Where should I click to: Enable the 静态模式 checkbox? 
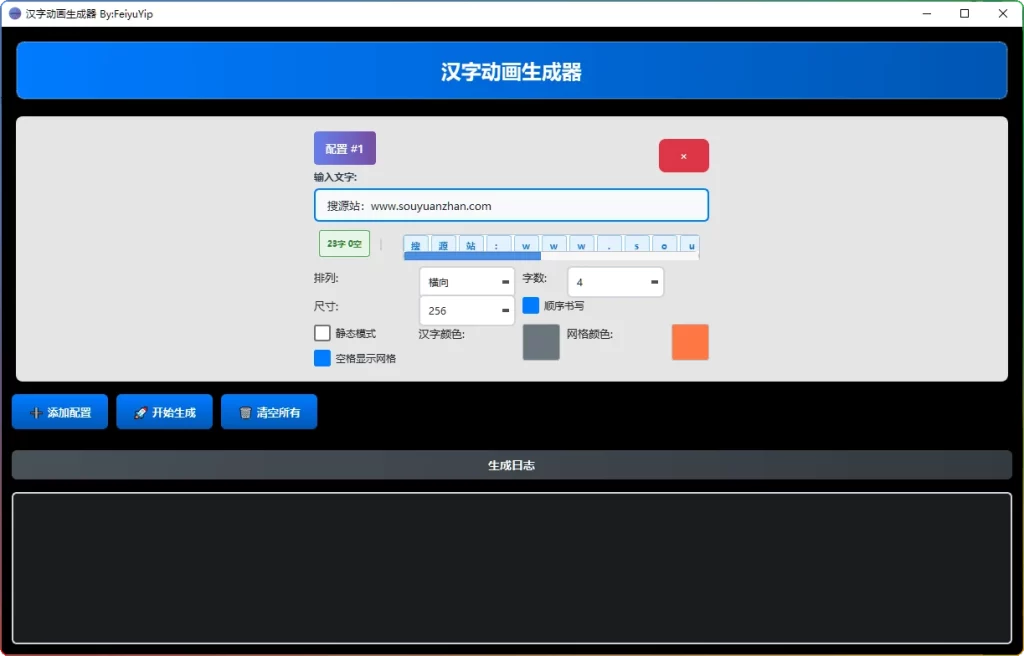click(x=322, y=333)
